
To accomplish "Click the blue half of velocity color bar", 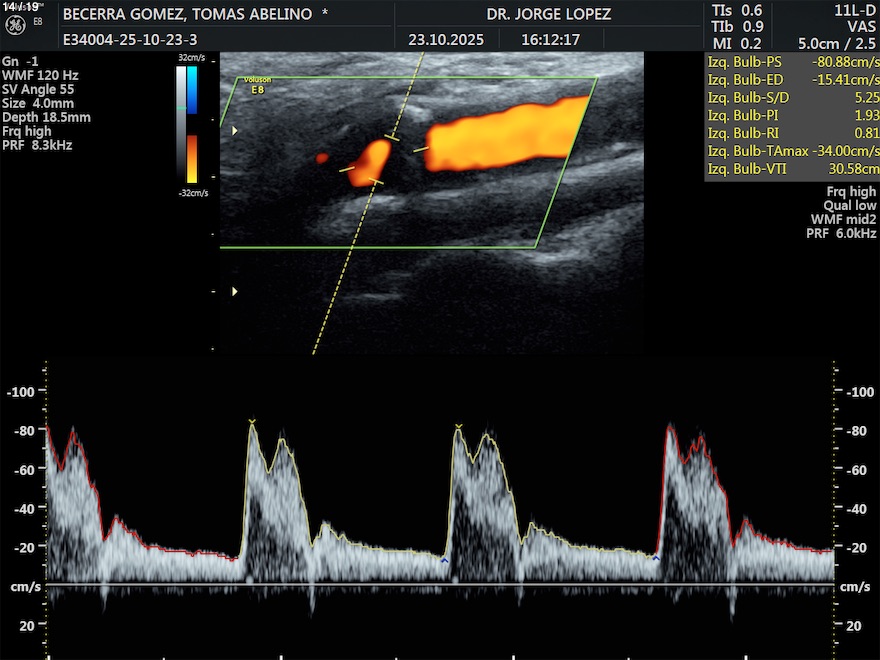I will click(192, 89).
